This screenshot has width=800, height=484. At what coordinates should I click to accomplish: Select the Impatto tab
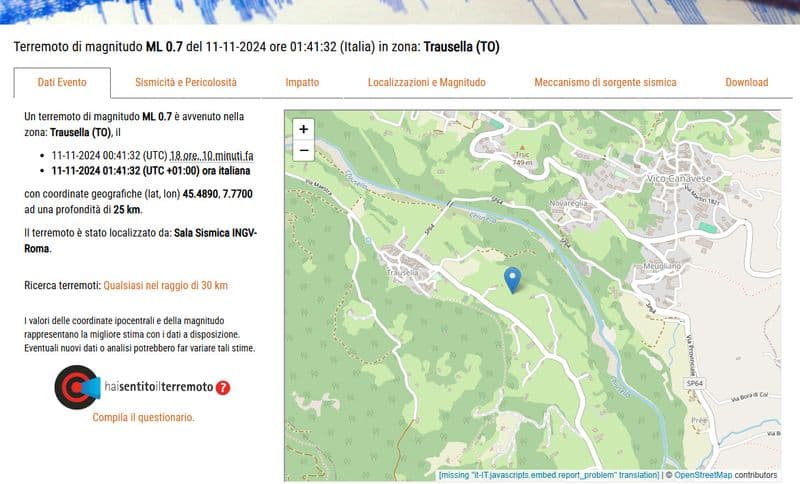(x=302, y=82)
